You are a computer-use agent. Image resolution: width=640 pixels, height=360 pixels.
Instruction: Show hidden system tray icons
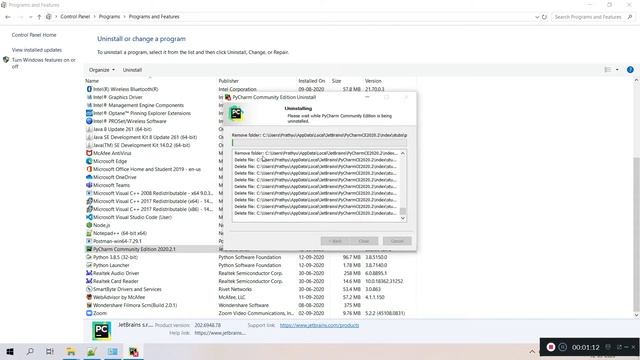[x=532, y=351]
